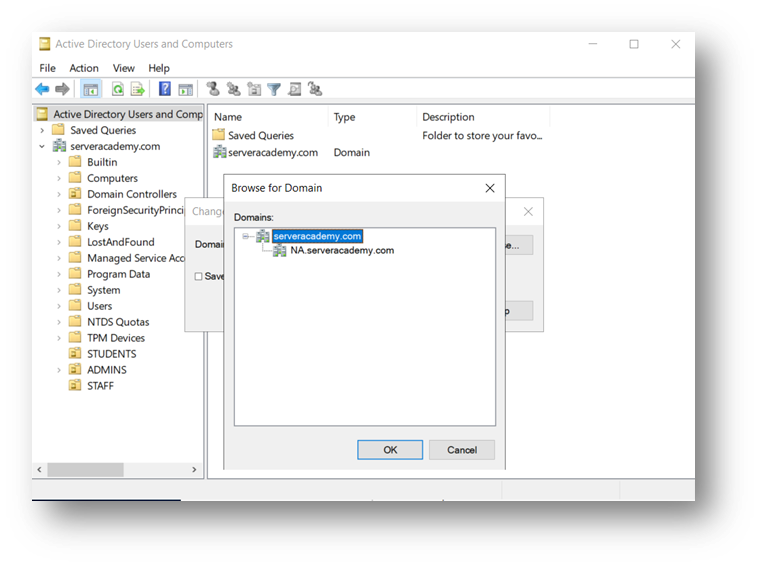
Task: Sort by the Description column header
Action: pyautogui.click(x=483, y=117)
